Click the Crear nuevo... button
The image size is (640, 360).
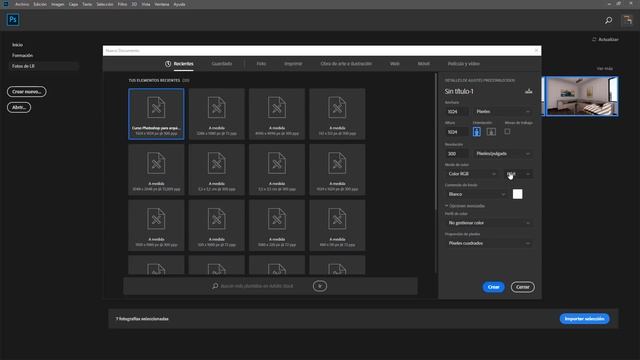27,91
